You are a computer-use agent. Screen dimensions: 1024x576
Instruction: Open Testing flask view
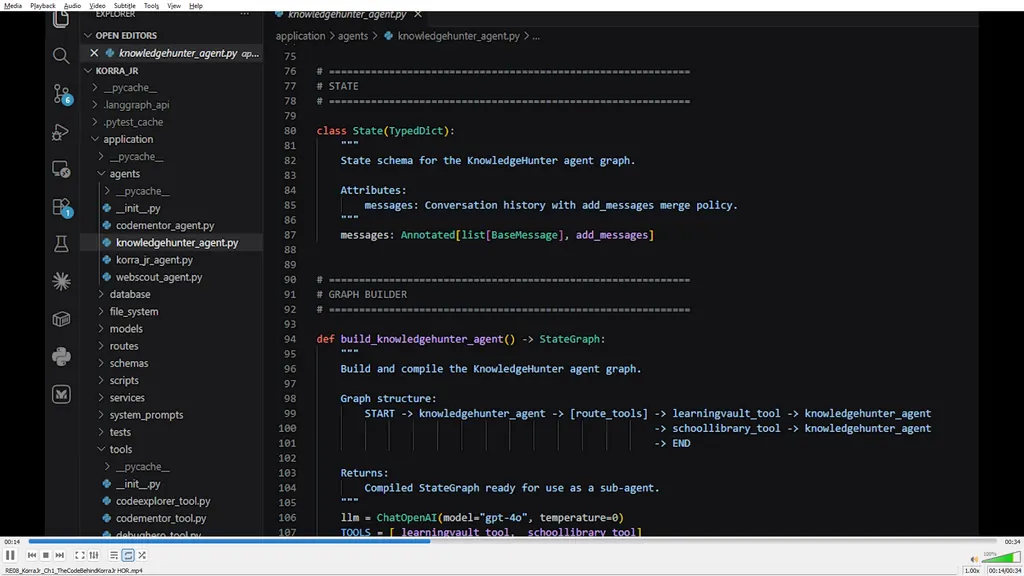[x=61, y=244]
